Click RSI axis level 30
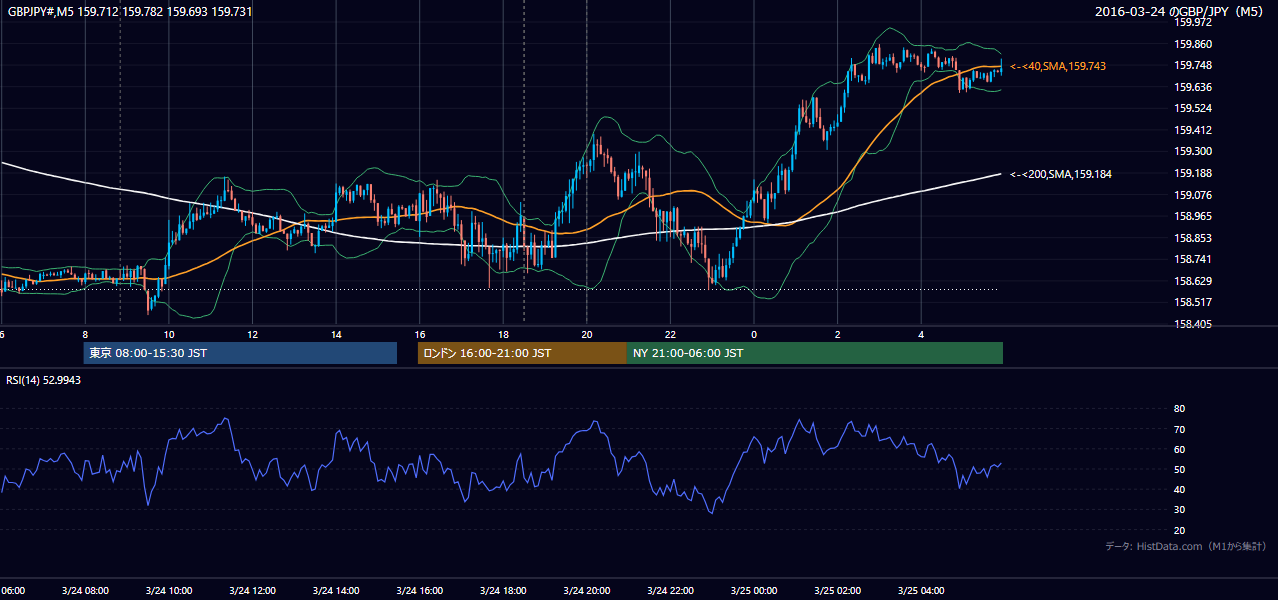Screen dimensions: 1278x600 (x=1179, y=510)
